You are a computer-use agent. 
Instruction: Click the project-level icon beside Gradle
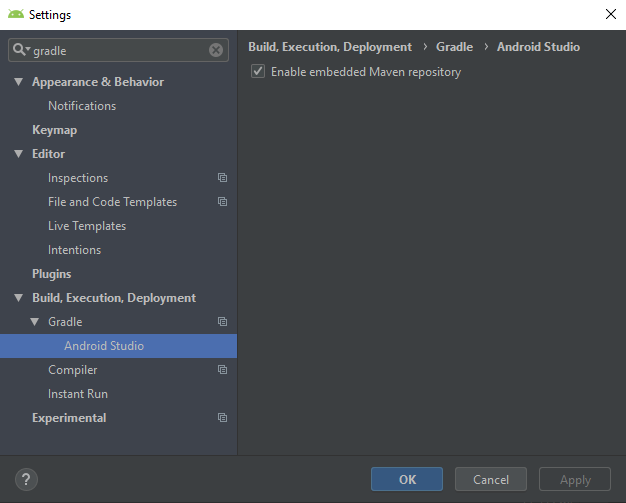(x=222, y=321)
